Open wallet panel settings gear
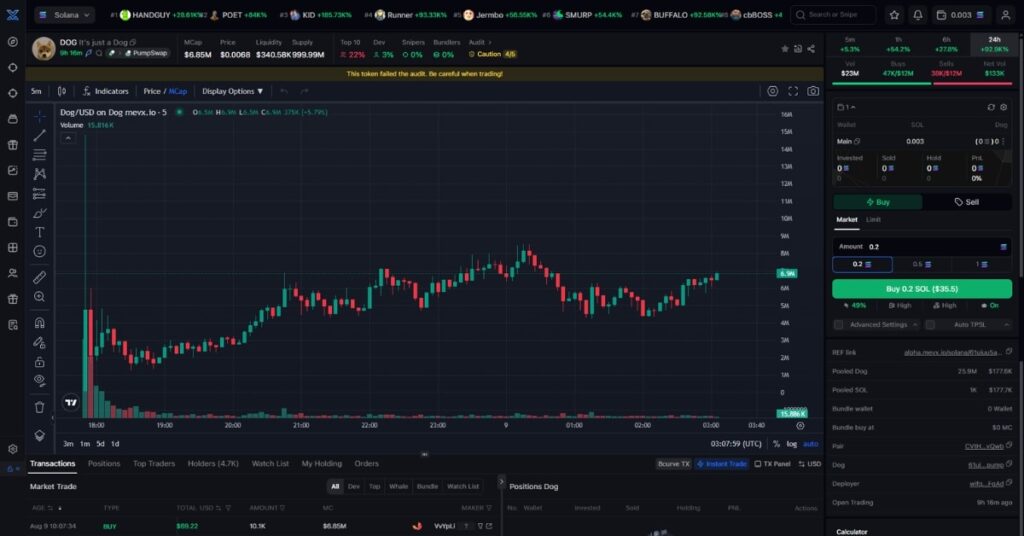The height and width of the screenshot is (536, 1024). [1004, 107]
